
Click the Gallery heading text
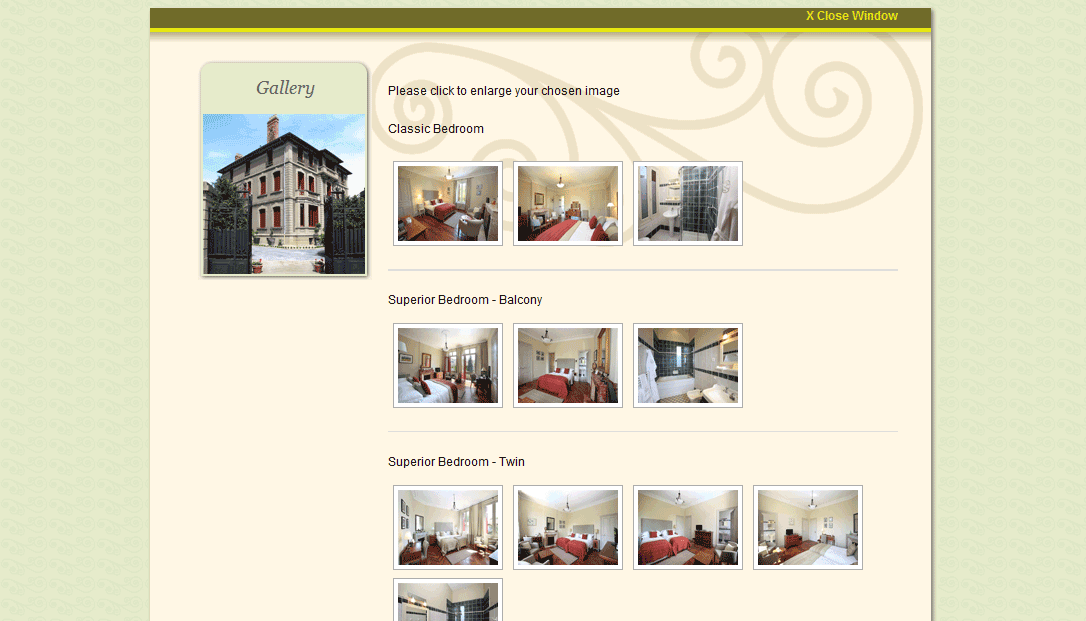[285, 88]
